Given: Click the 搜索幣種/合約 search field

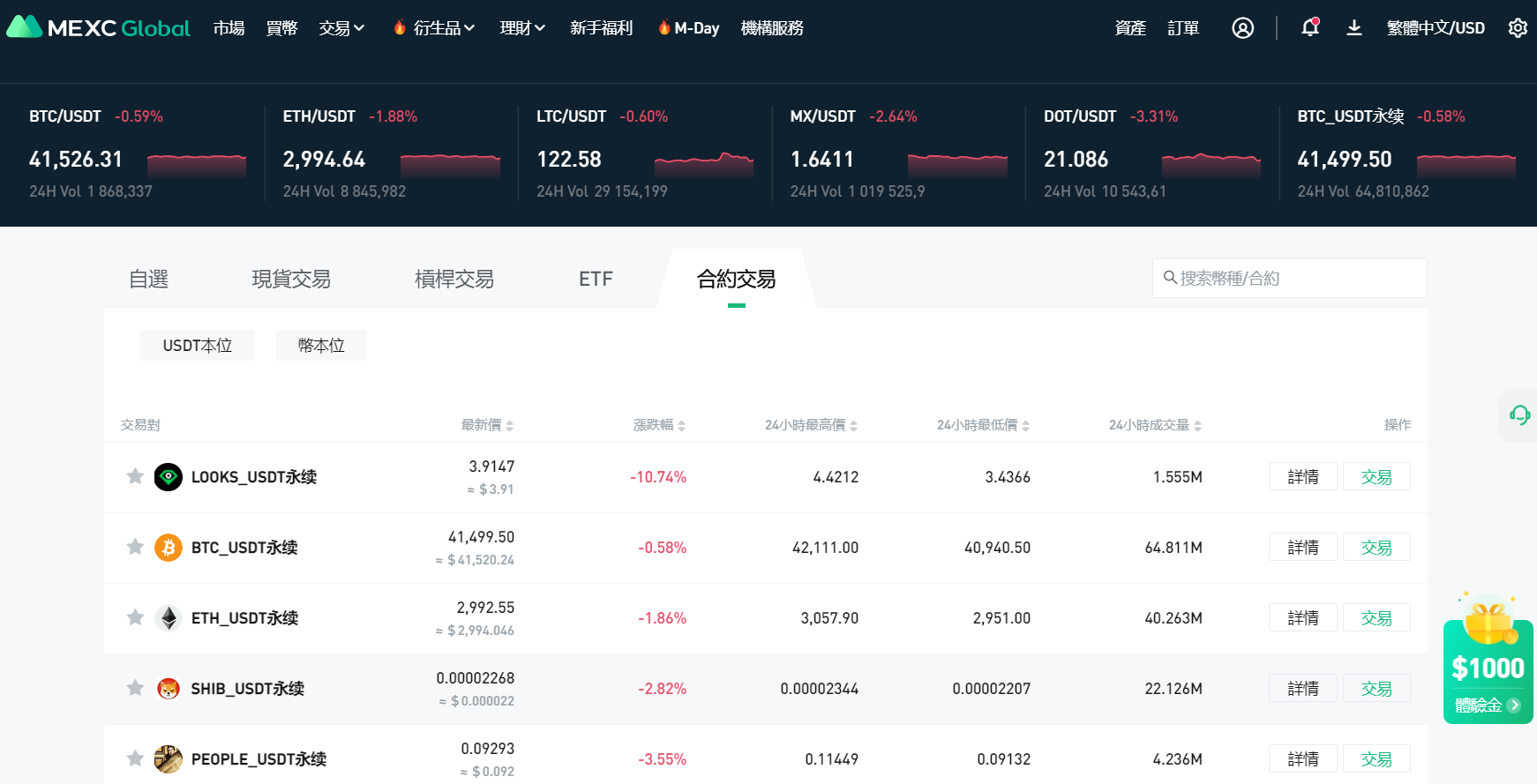Looking at the screenshot, I should (1289, 278).
